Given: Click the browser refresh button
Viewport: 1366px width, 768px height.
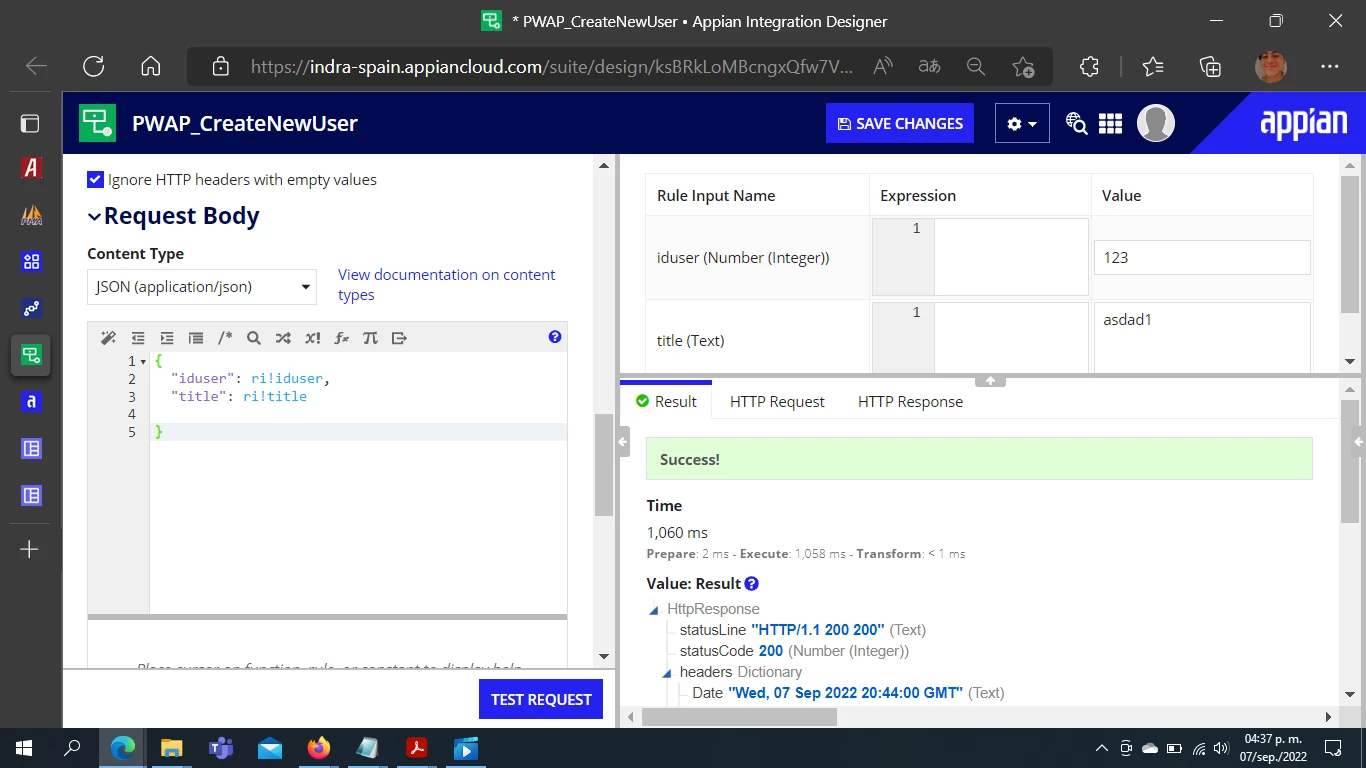Looking at the screenshot, I should coord(93,66).
